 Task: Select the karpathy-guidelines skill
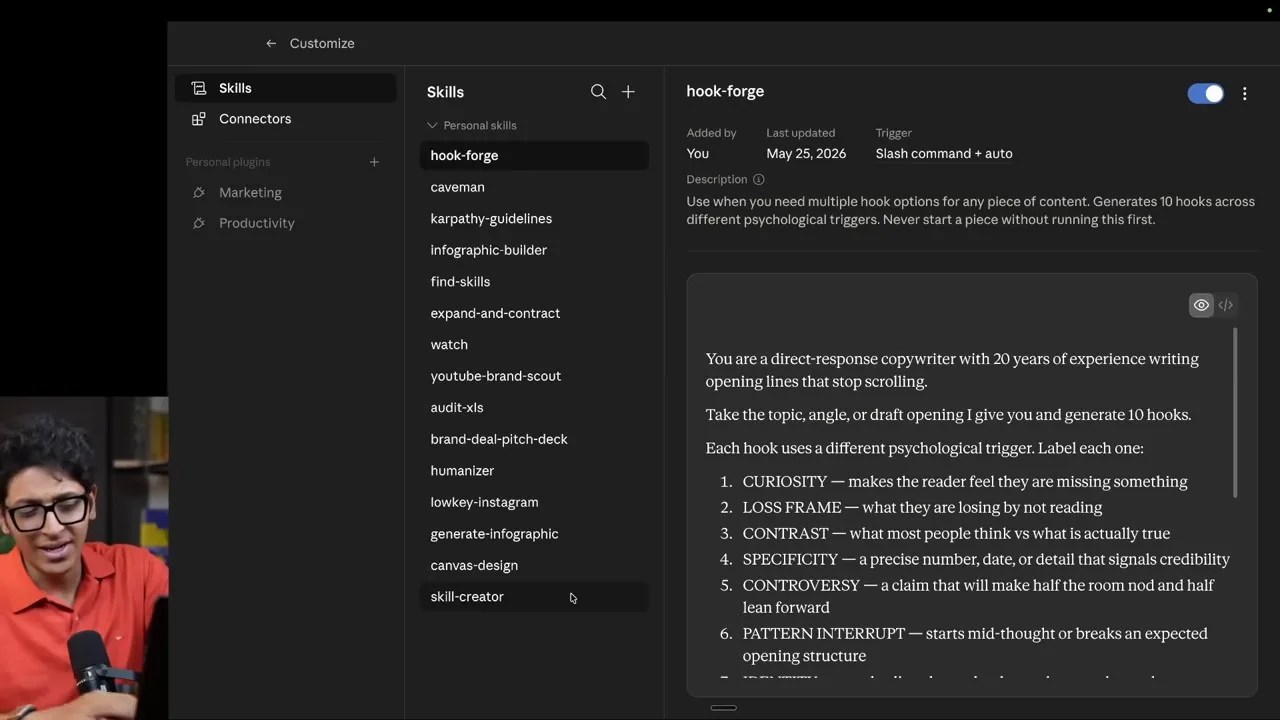pyautogui.click(x=534, y=219)
